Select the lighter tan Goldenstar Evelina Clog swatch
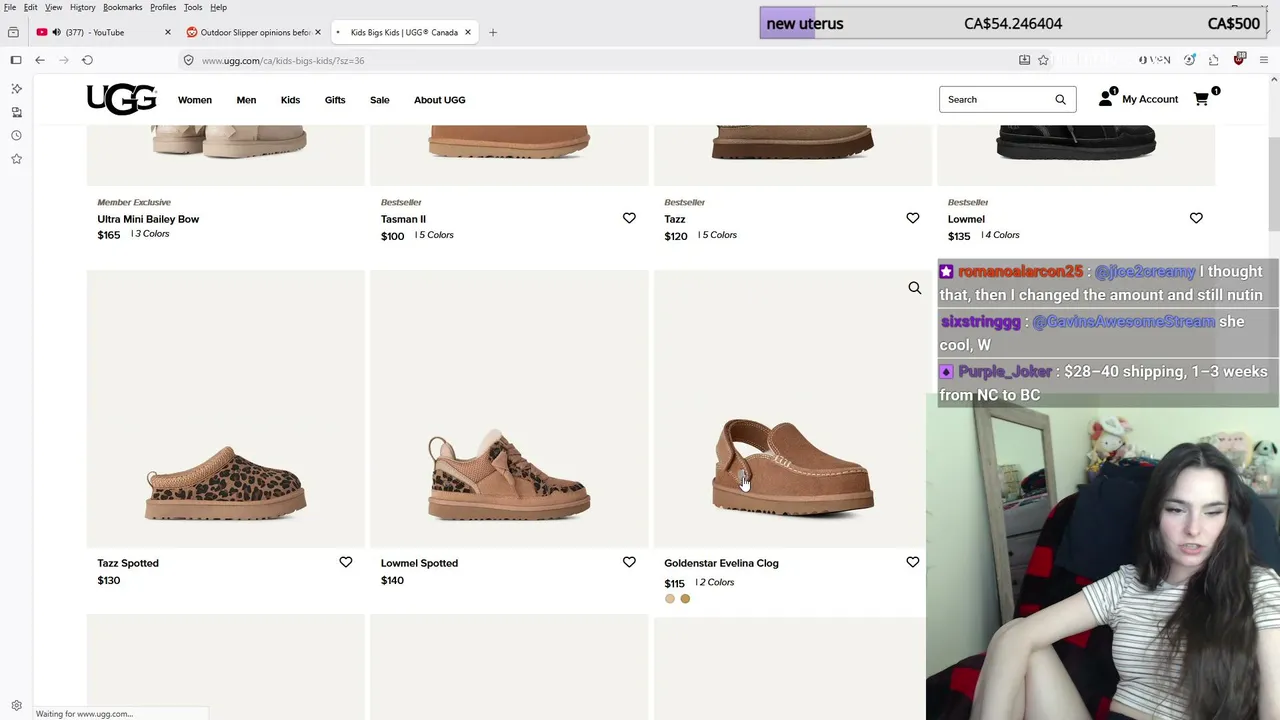Viewport: 1280px width, 720px height. click(x=670, y=599)
